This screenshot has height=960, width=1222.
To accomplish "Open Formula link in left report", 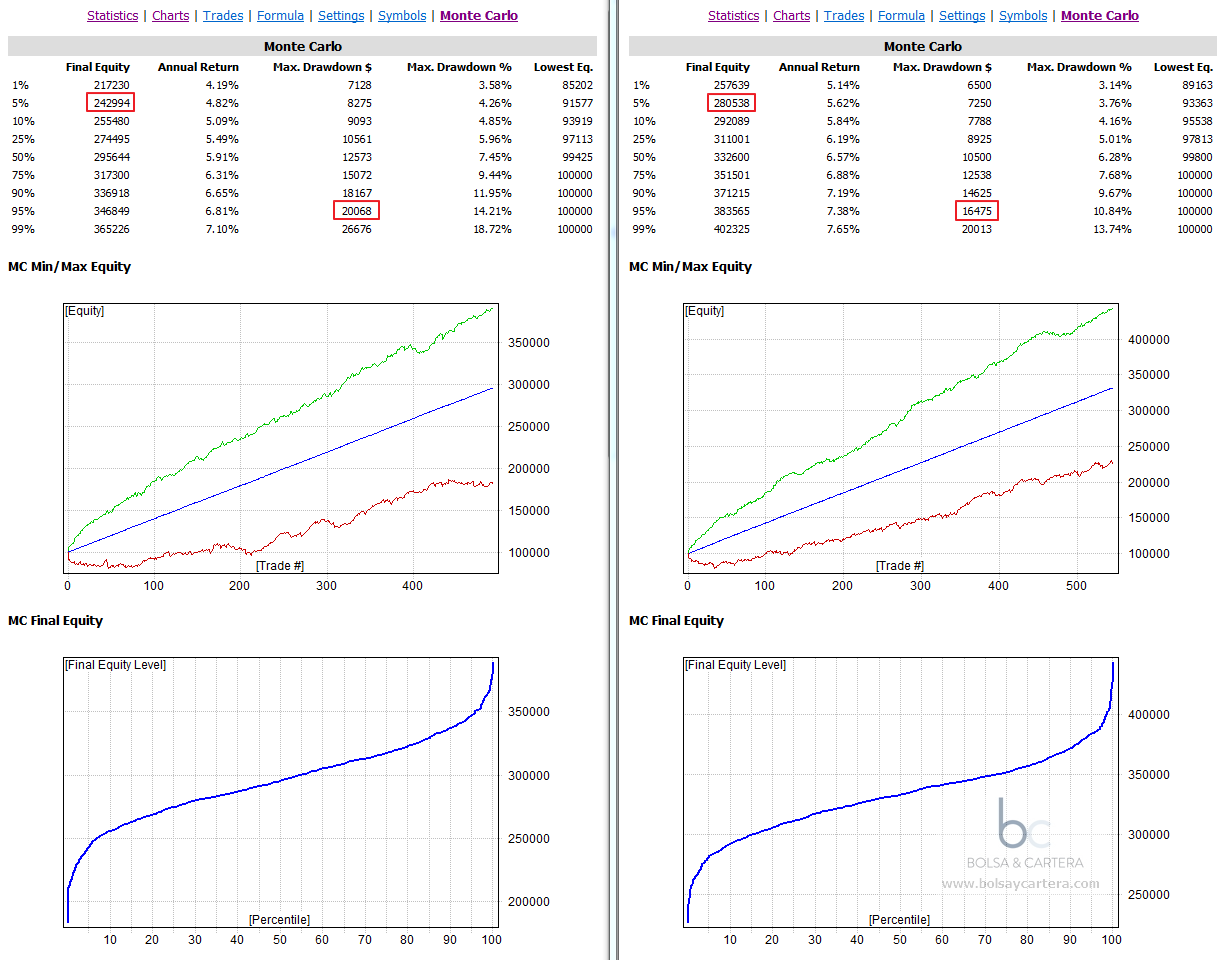I will pyautogui.click(x=281, y=16).
